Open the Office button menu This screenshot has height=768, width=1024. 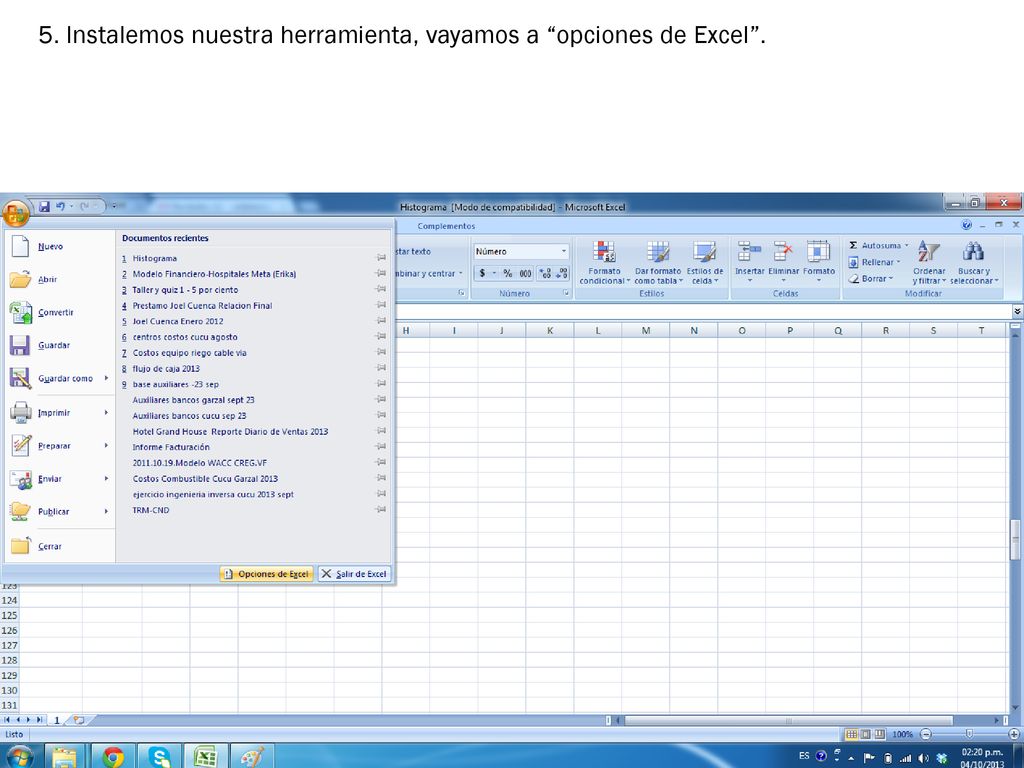pos(15,212)
